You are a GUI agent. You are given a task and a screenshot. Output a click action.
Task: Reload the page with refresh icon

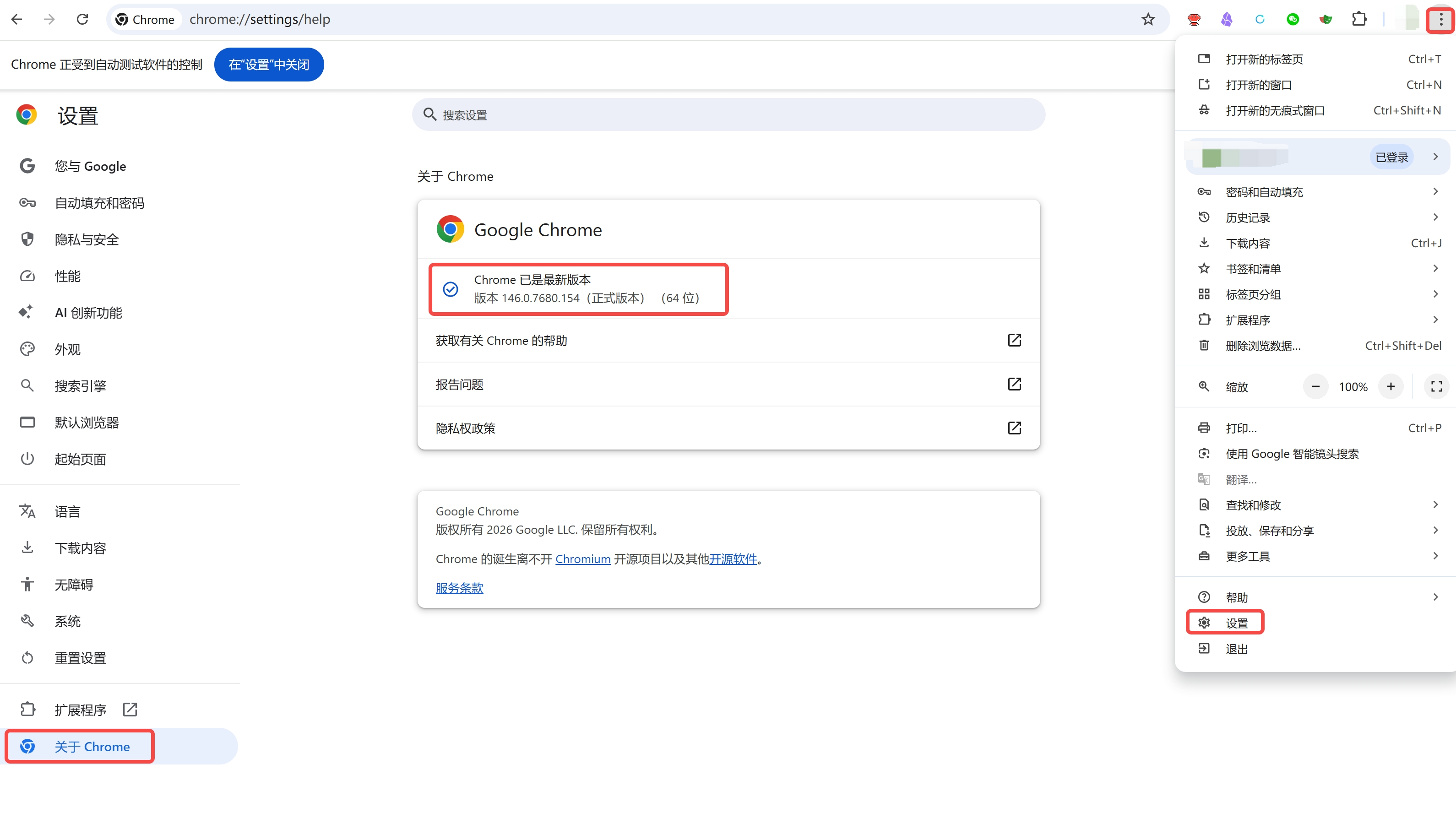pos(82,19)
